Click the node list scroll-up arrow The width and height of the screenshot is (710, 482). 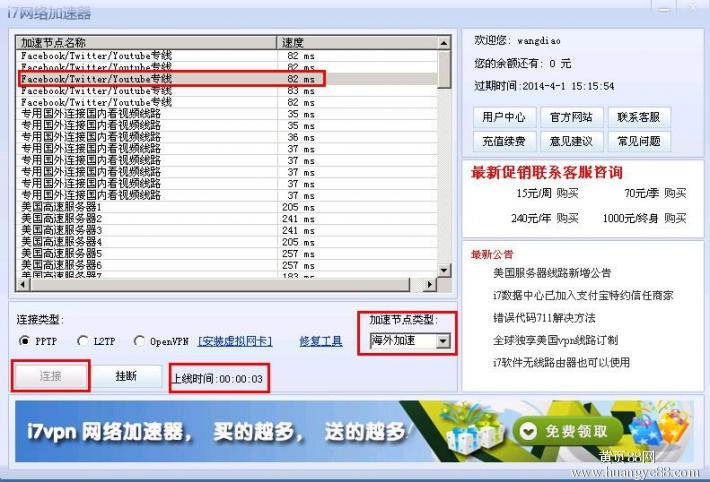pos(444,43)
